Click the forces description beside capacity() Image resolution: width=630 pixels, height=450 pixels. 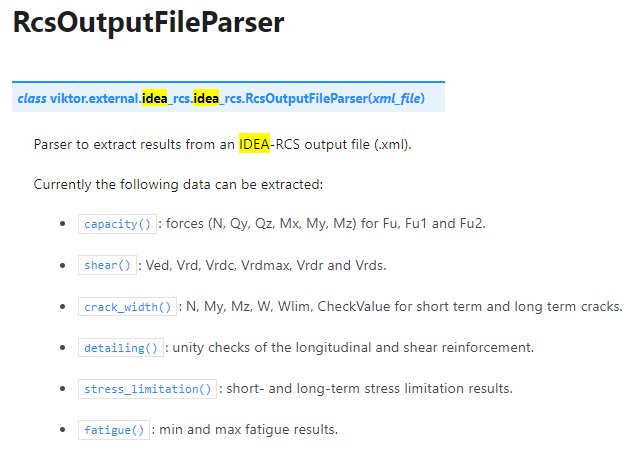[326, 223]
